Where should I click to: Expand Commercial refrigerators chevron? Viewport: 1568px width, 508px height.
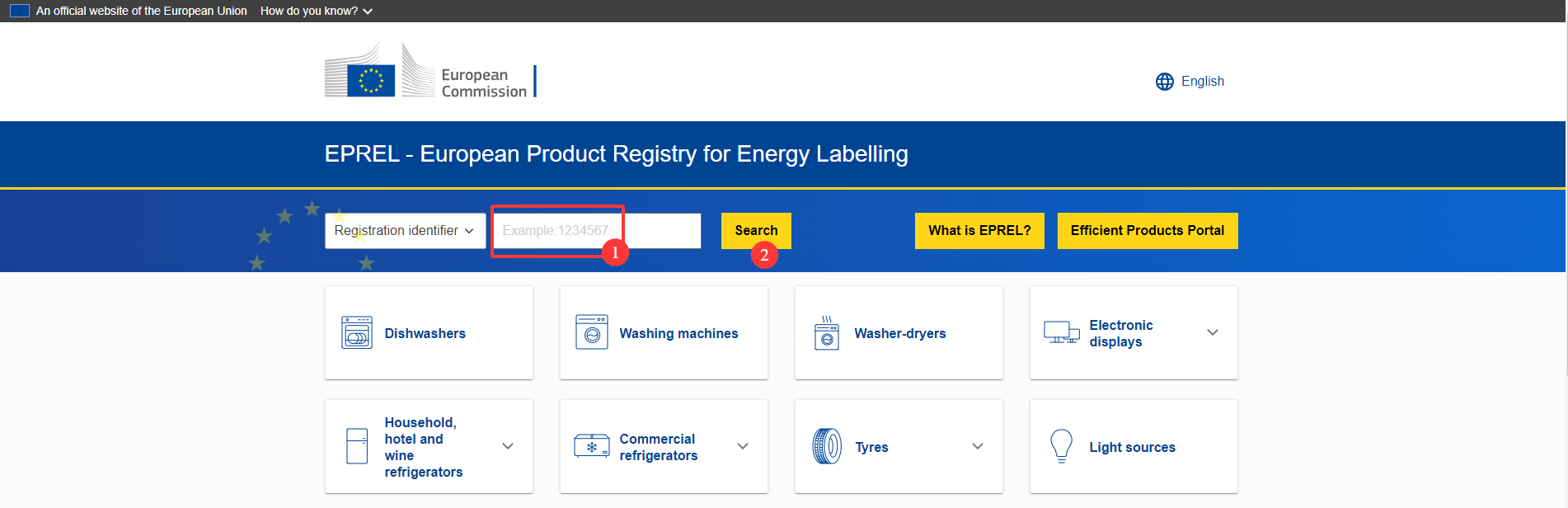tap(743, 446)
